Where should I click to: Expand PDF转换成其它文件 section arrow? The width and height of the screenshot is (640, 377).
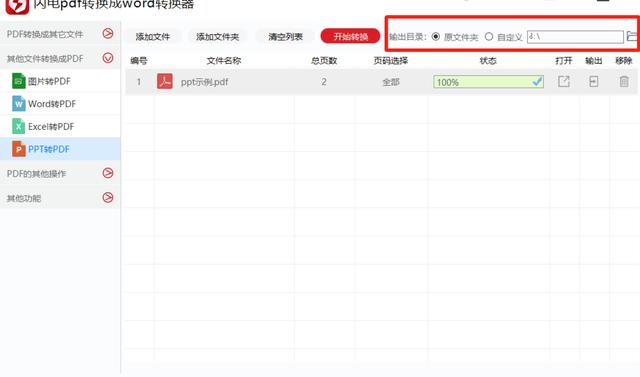click(108, 33)
